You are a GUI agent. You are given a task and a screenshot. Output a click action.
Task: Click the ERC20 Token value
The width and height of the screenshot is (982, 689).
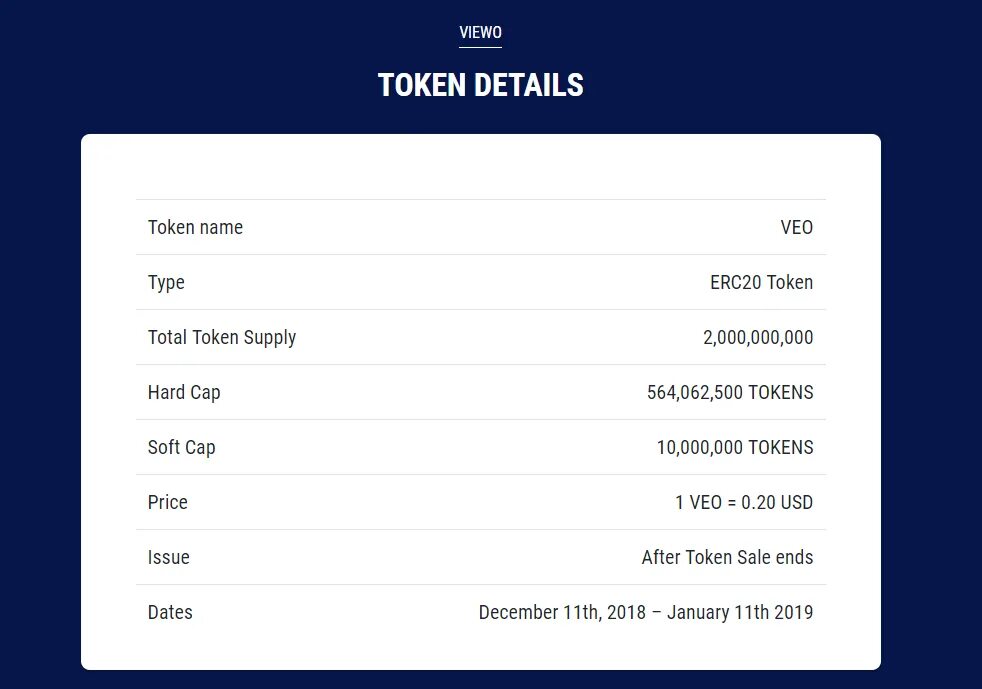762,282
